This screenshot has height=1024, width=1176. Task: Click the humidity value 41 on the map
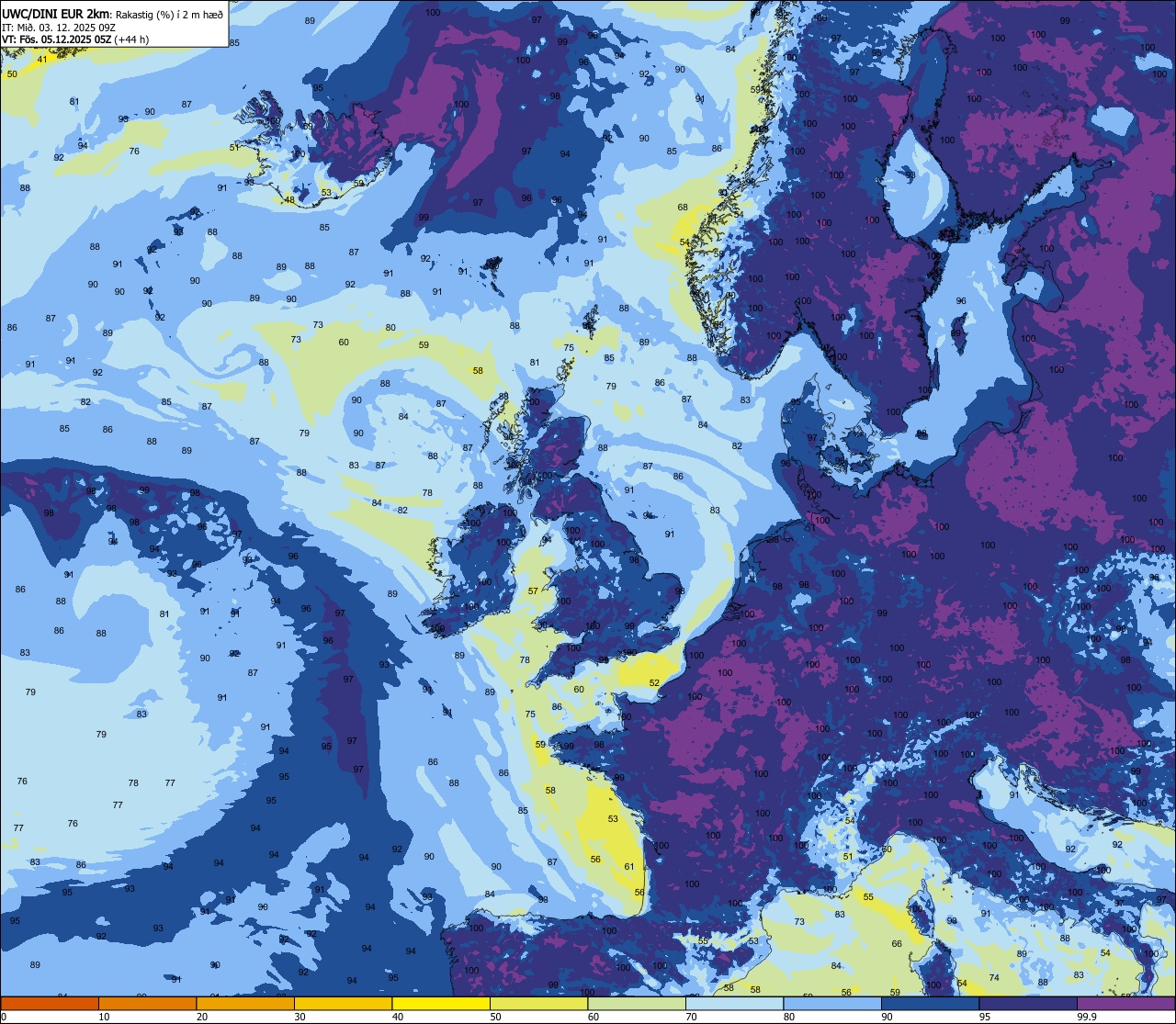click(x=42, y=60)
